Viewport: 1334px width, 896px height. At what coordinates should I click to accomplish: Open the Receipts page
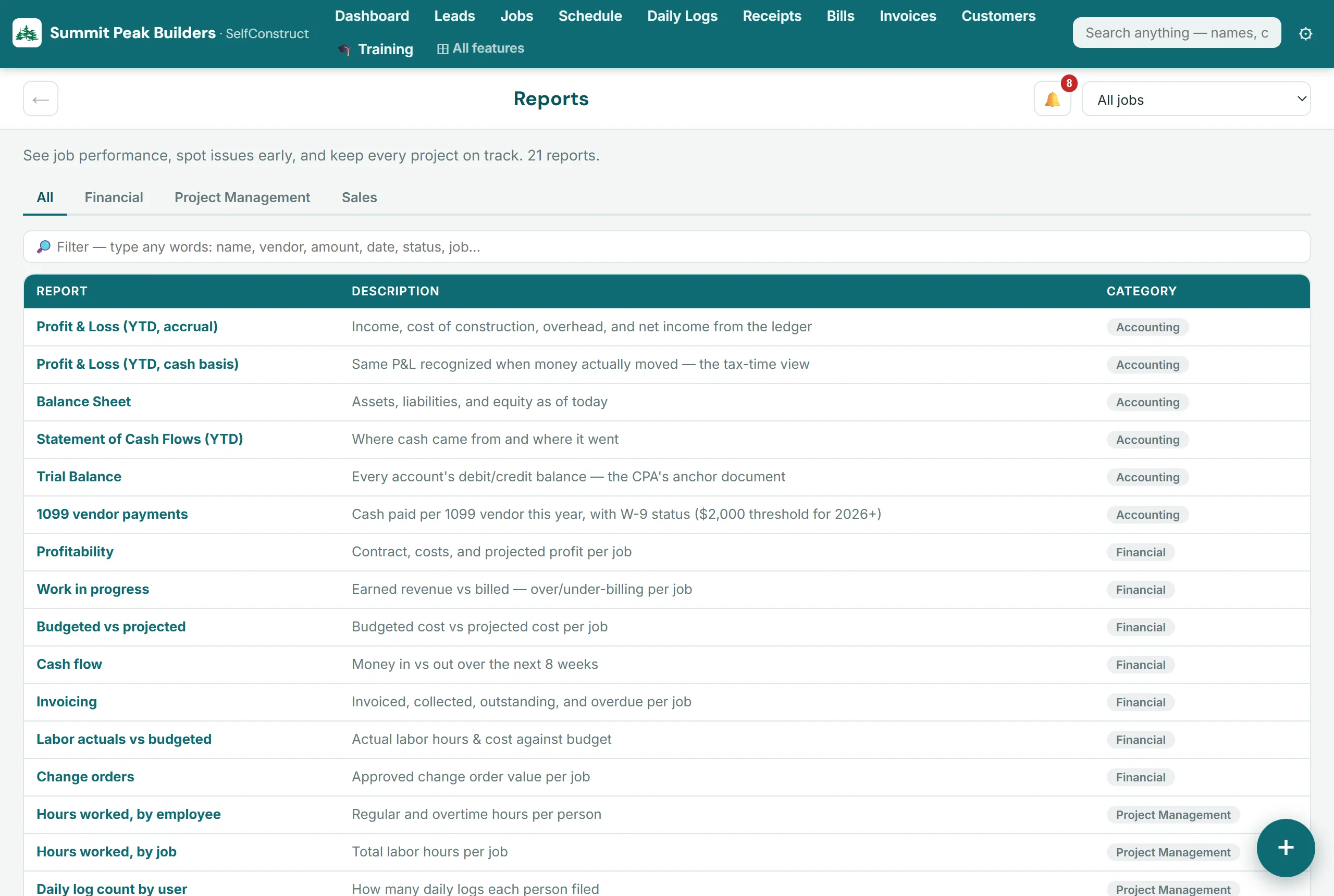[772, 16]
